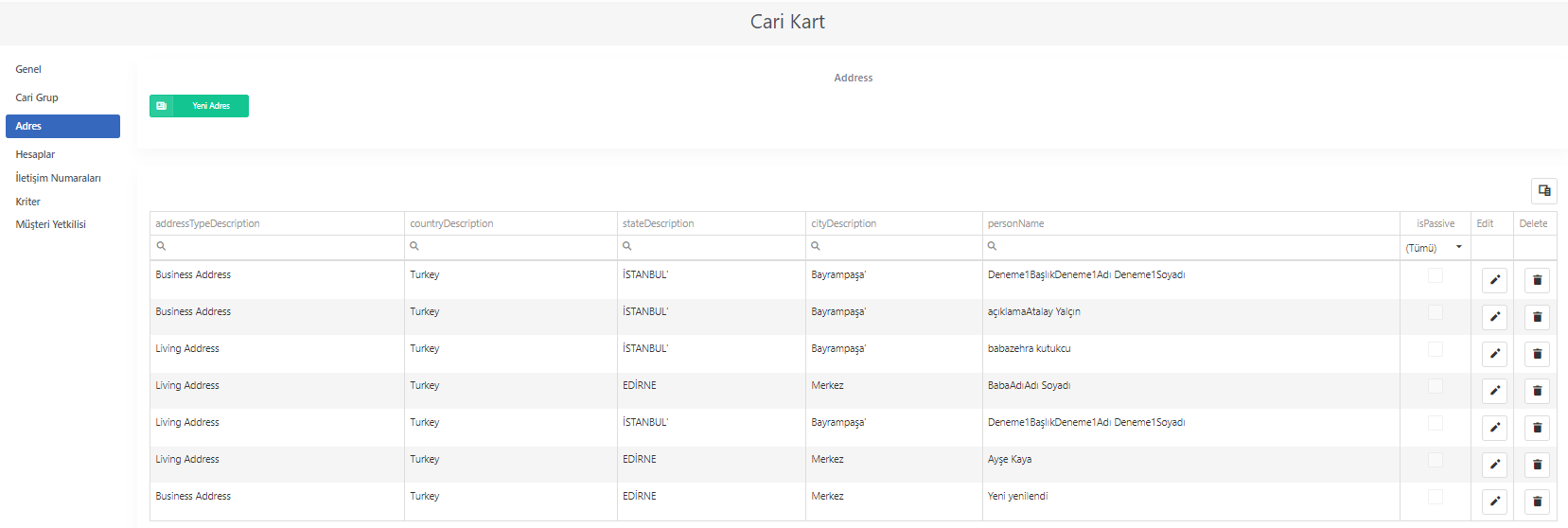Select Living Address cell in Ayşe Kaya row
1568x528 pixels.
pos(276,465)
